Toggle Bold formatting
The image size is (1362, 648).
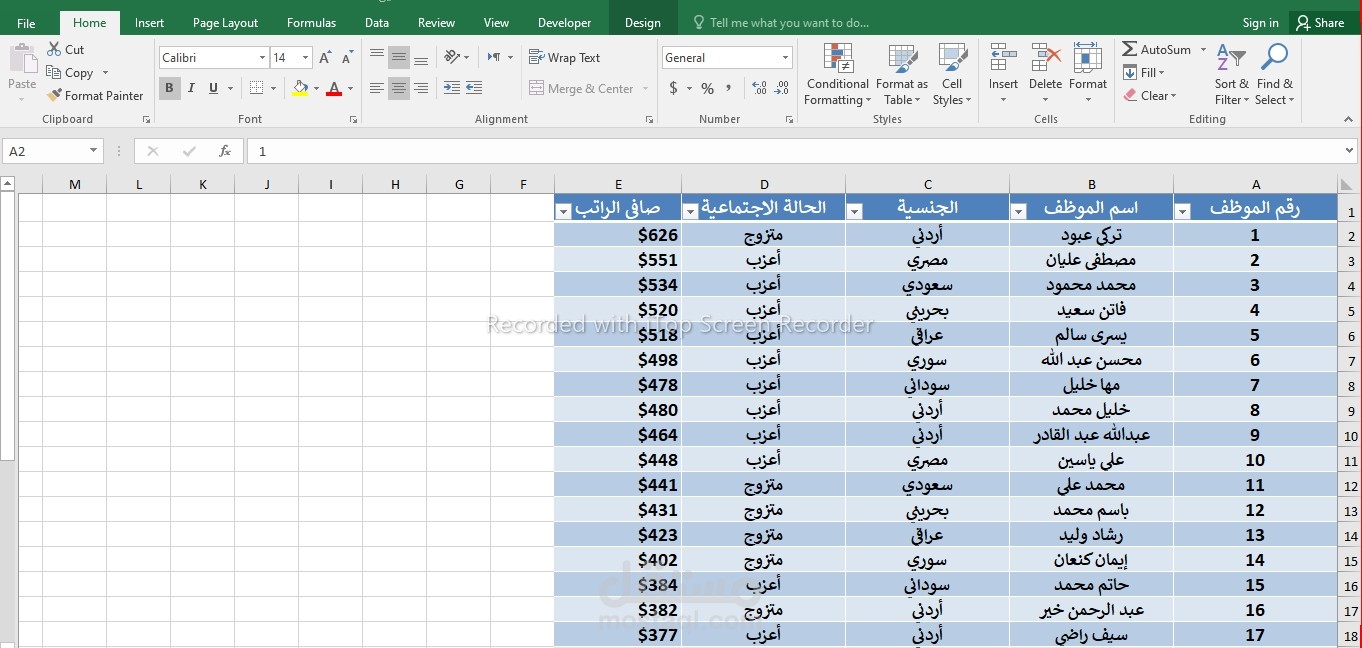[169, 88]
